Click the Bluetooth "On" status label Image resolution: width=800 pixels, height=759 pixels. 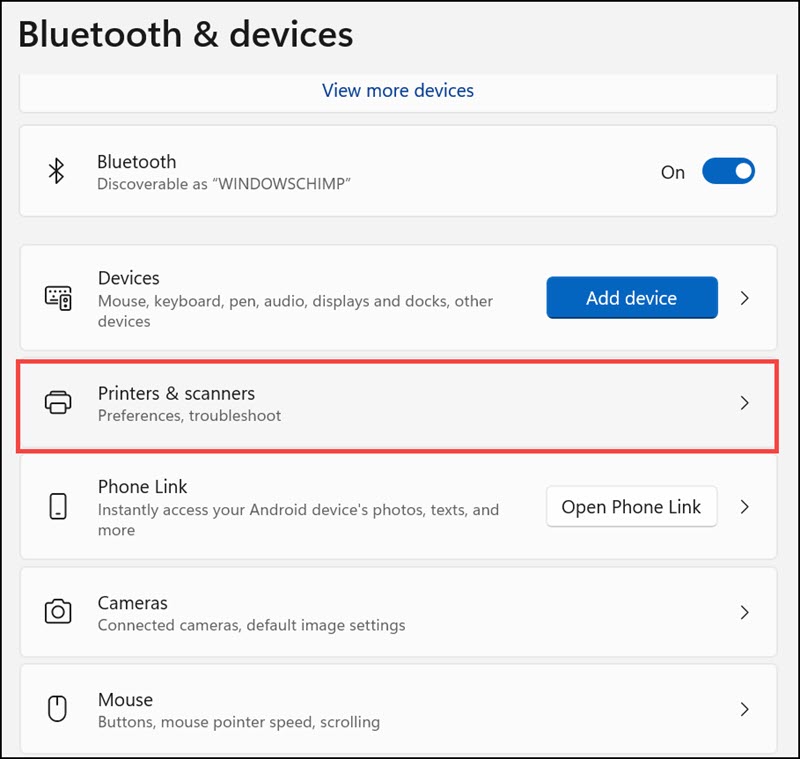pos(672,172)
